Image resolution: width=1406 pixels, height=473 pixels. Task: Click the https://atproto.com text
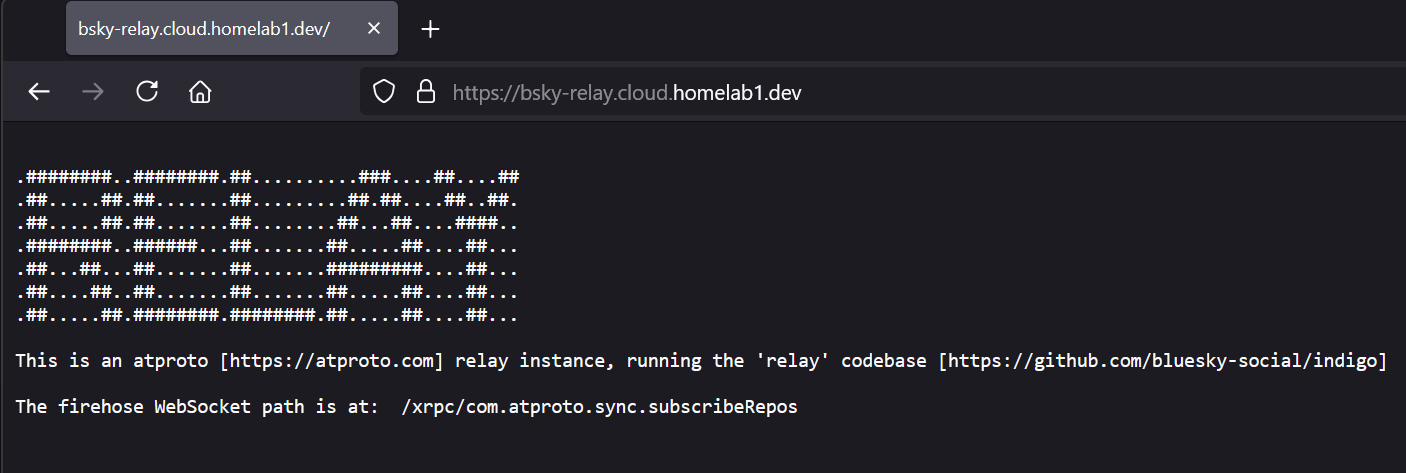pyautogui.click(x=332, y=361)
